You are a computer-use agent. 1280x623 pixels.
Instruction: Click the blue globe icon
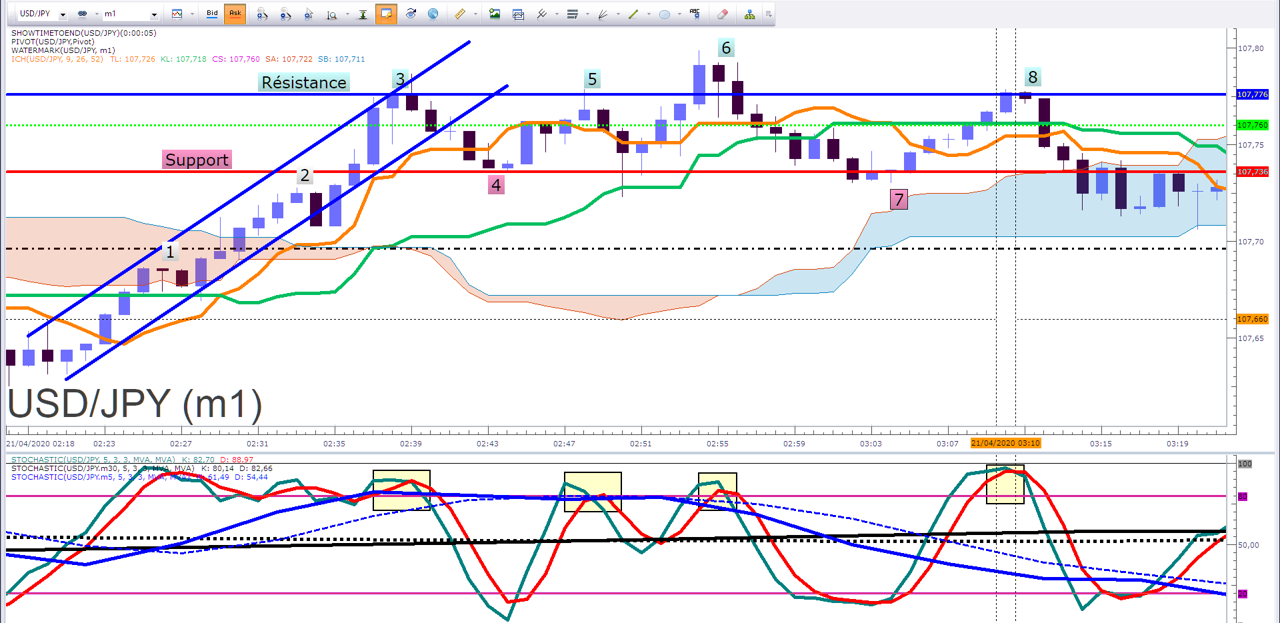coord(433,14)
